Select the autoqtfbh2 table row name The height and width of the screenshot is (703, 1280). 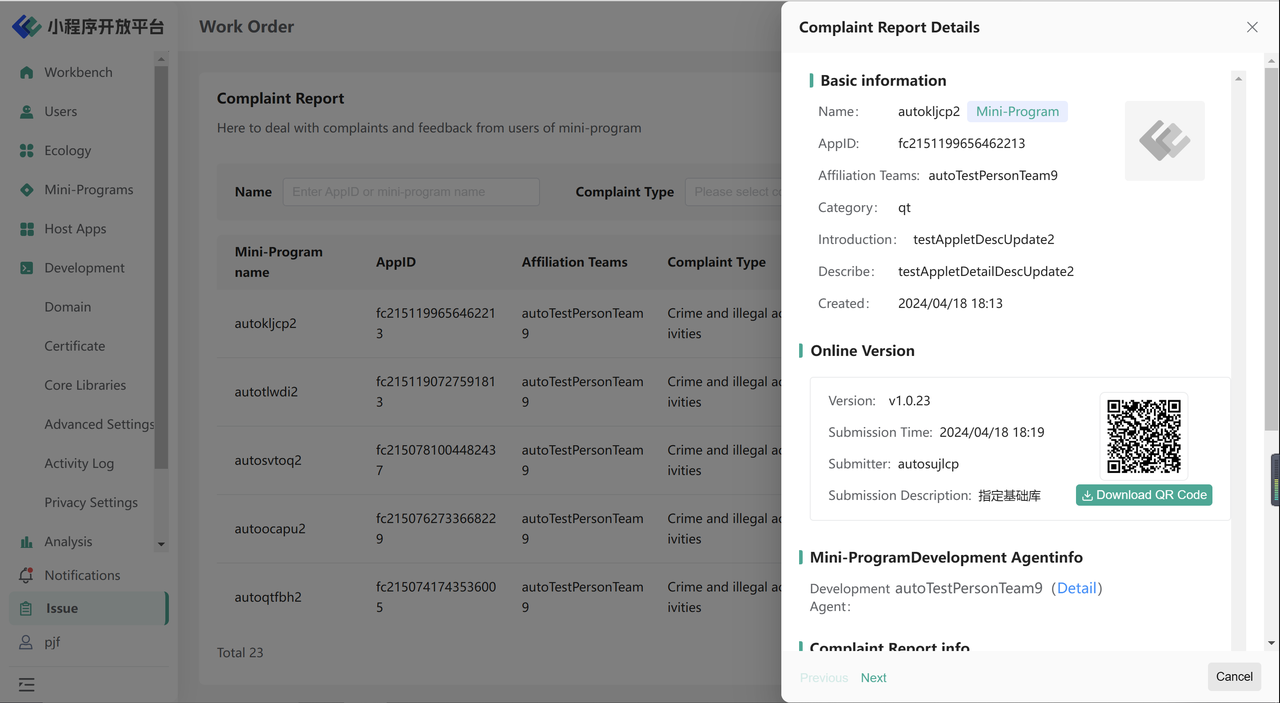[268, 598]
